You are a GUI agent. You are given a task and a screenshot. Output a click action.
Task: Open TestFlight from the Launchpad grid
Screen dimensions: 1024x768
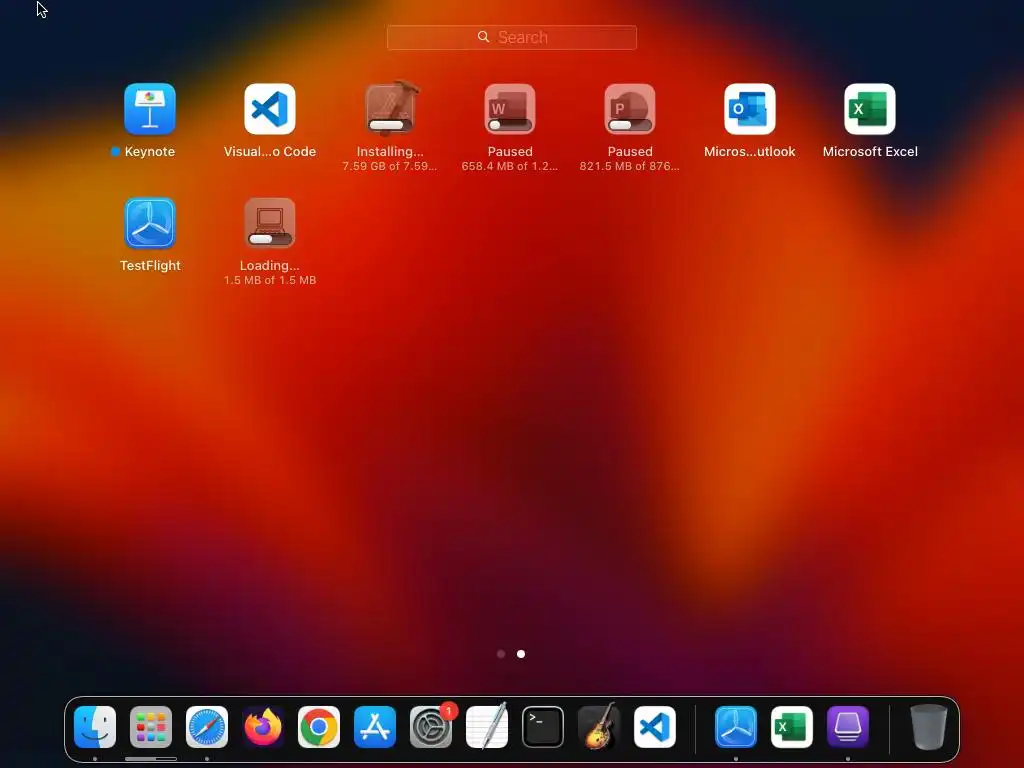[x=150, y=223]
